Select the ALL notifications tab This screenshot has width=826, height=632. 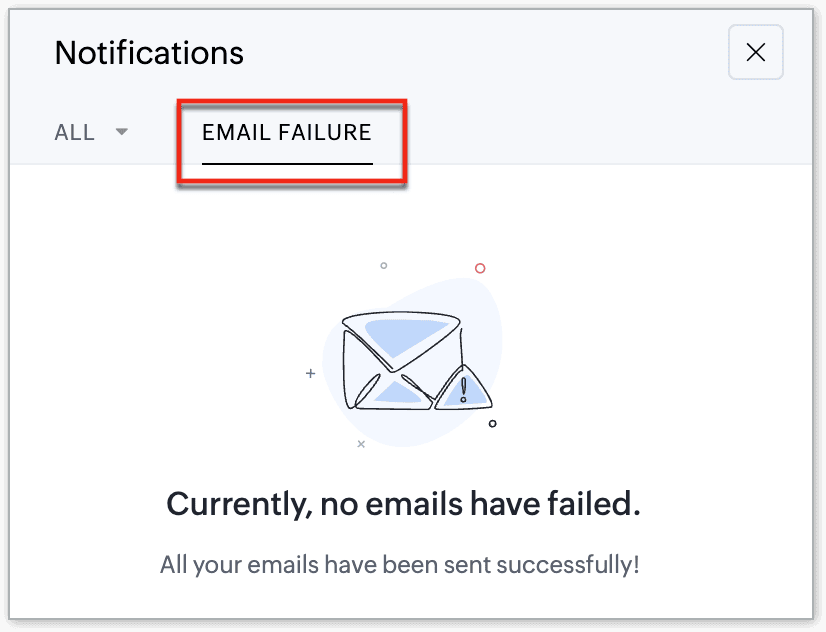point(75,132)
